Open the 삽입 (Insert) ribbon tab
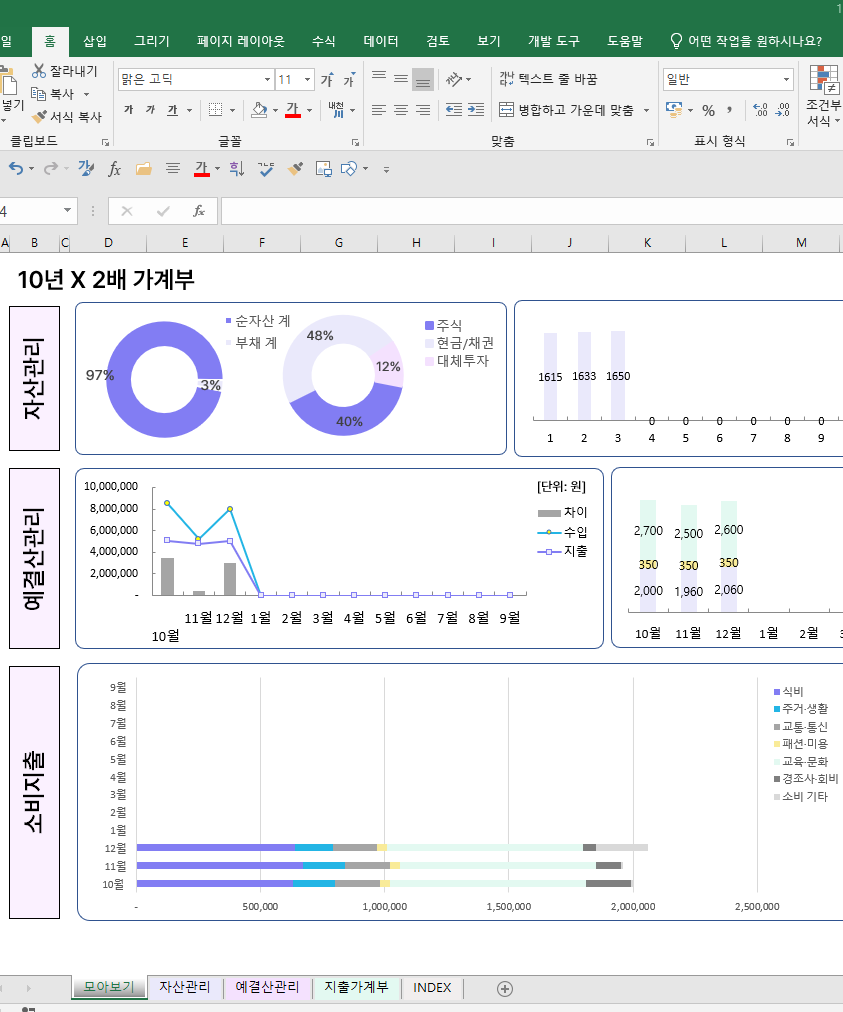The image size is (843, 1012). (x=95, y=41)
